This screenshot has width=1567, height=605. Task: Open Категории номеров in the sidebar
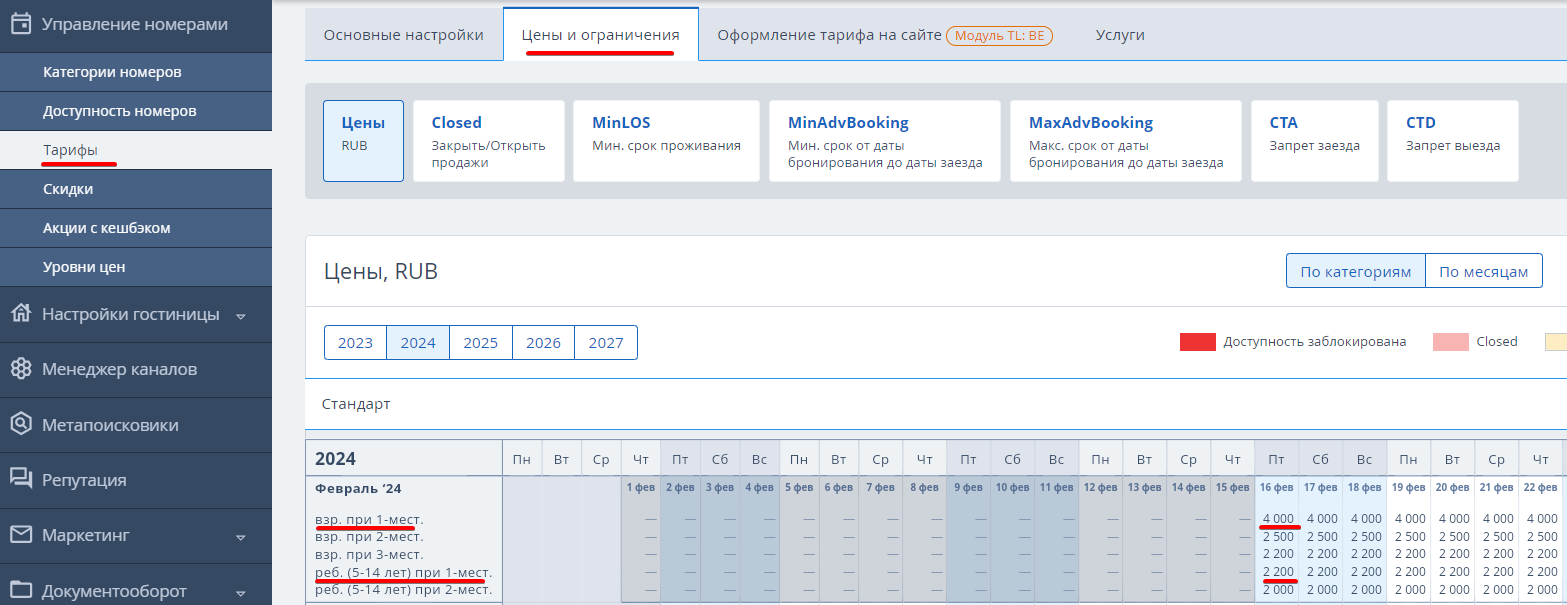136,72
